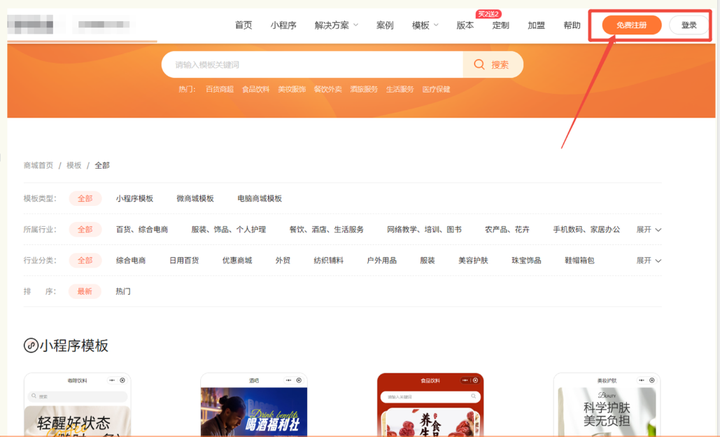This screenshot has height=437, width=720.
Task: Go to 首页 in the top navigation
Action: [243, 25]
